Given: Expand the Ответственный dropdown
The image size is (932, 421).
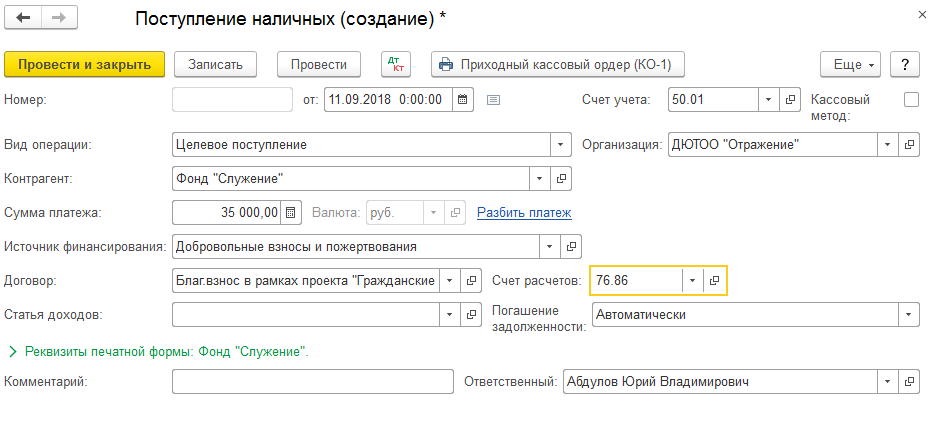Looking at the screenshot, I should (887, 382).
